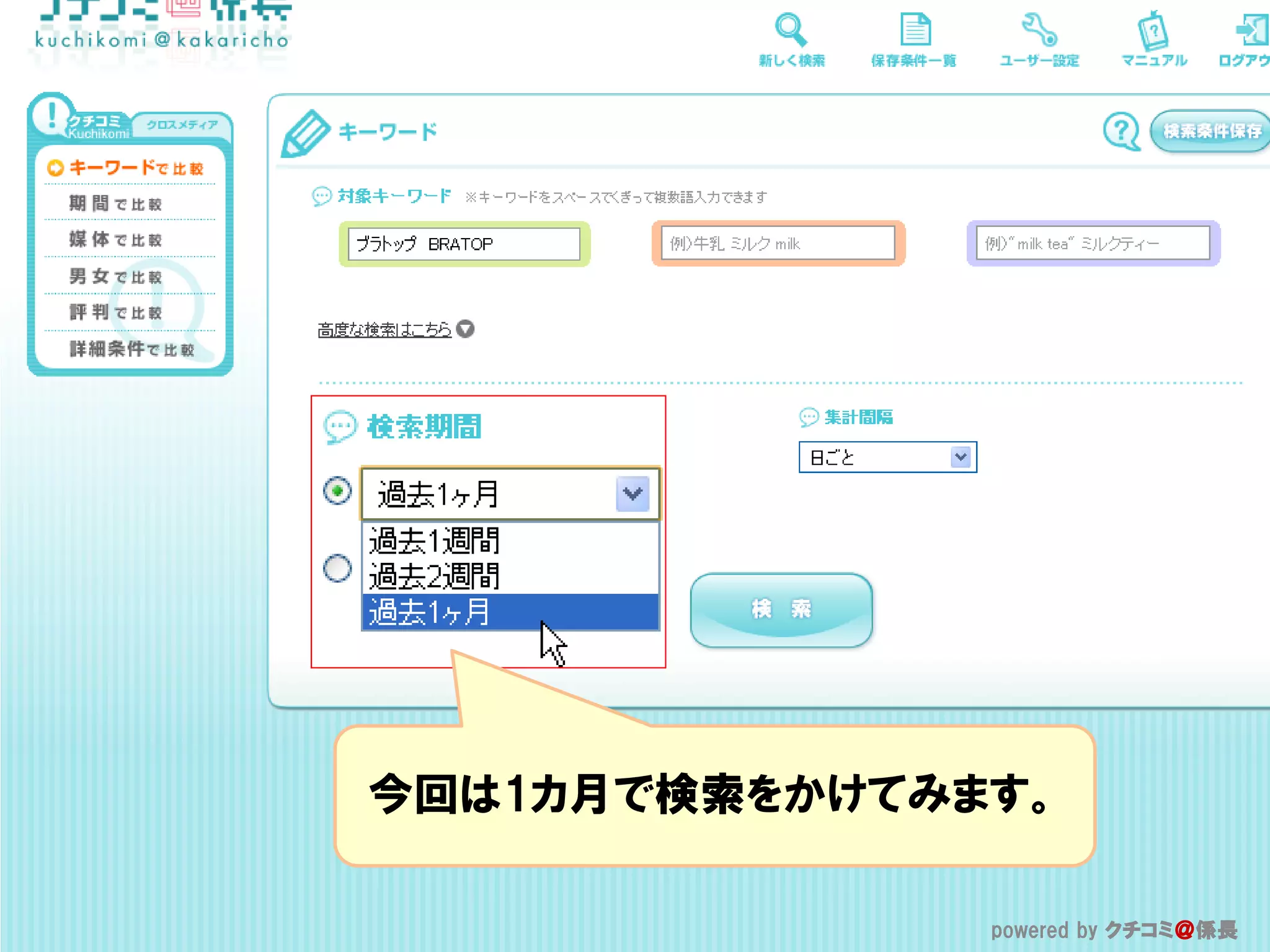Image resolution: width=1270 pixels, height=952 pixels.
Task: Click the 保存条件一覧 label
Action: 914,61
